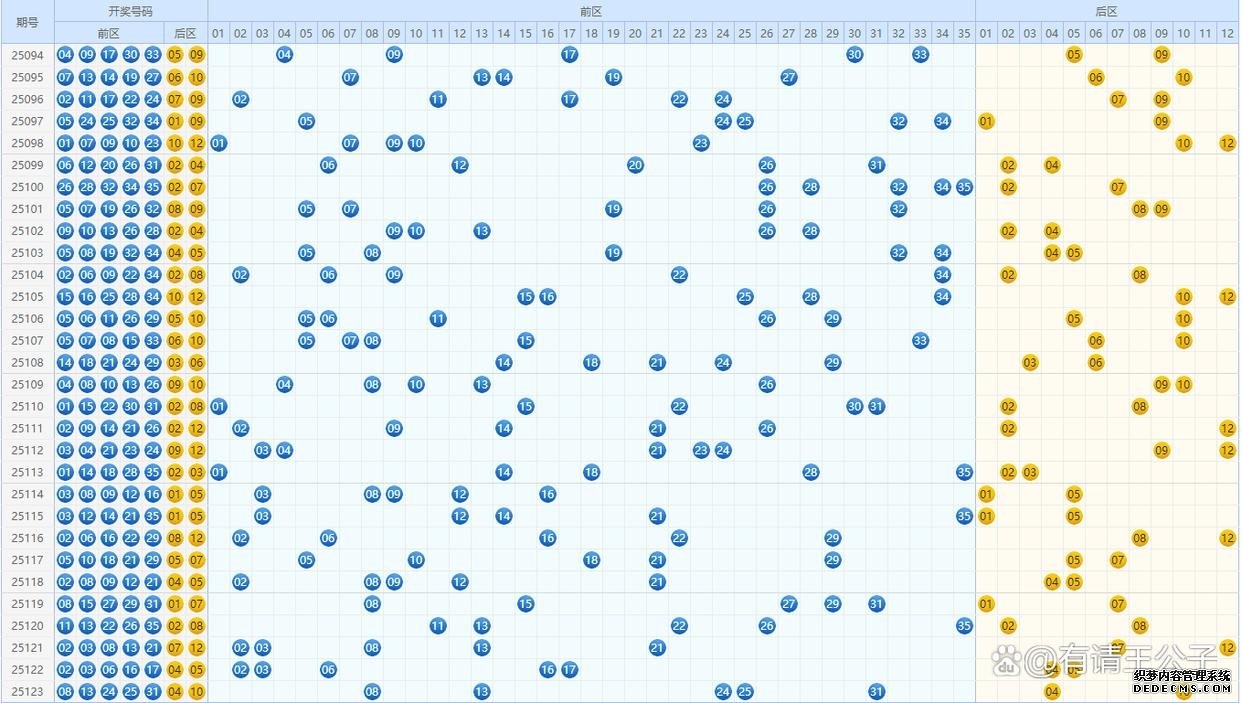Click blue ball 27 in row 25095's trend chart

coord(789,77)
